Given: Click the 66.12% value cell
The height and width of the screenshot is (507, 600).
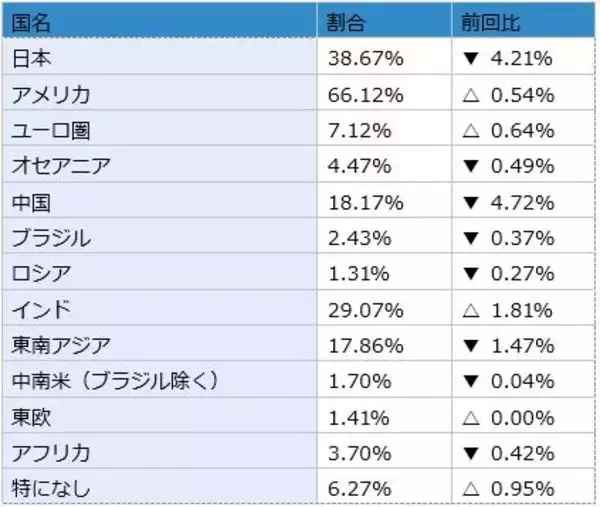Looking at the screenshot, I should (366, 95).
